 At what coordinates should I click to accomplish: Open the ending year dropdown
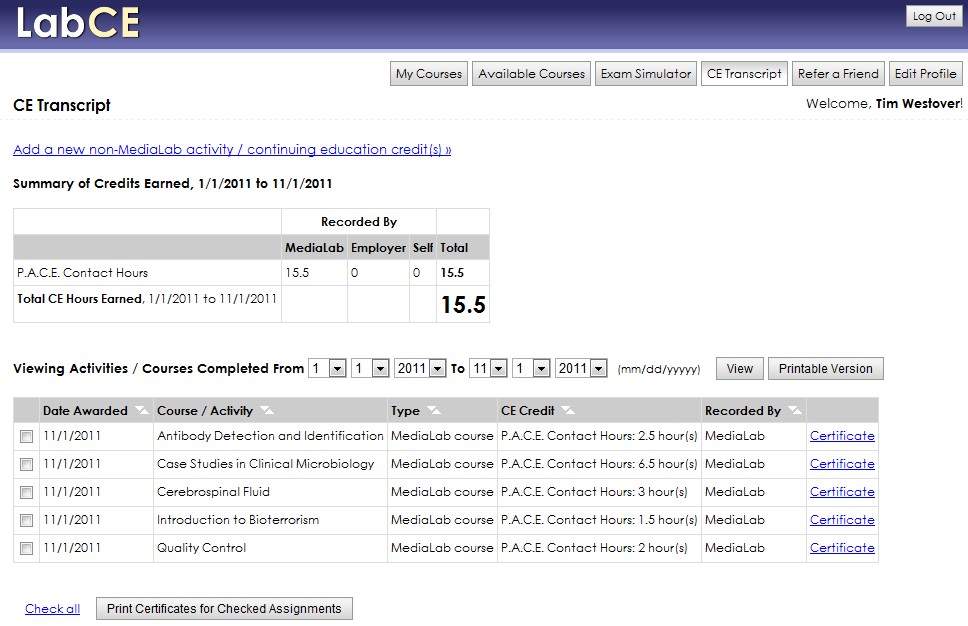581,368
